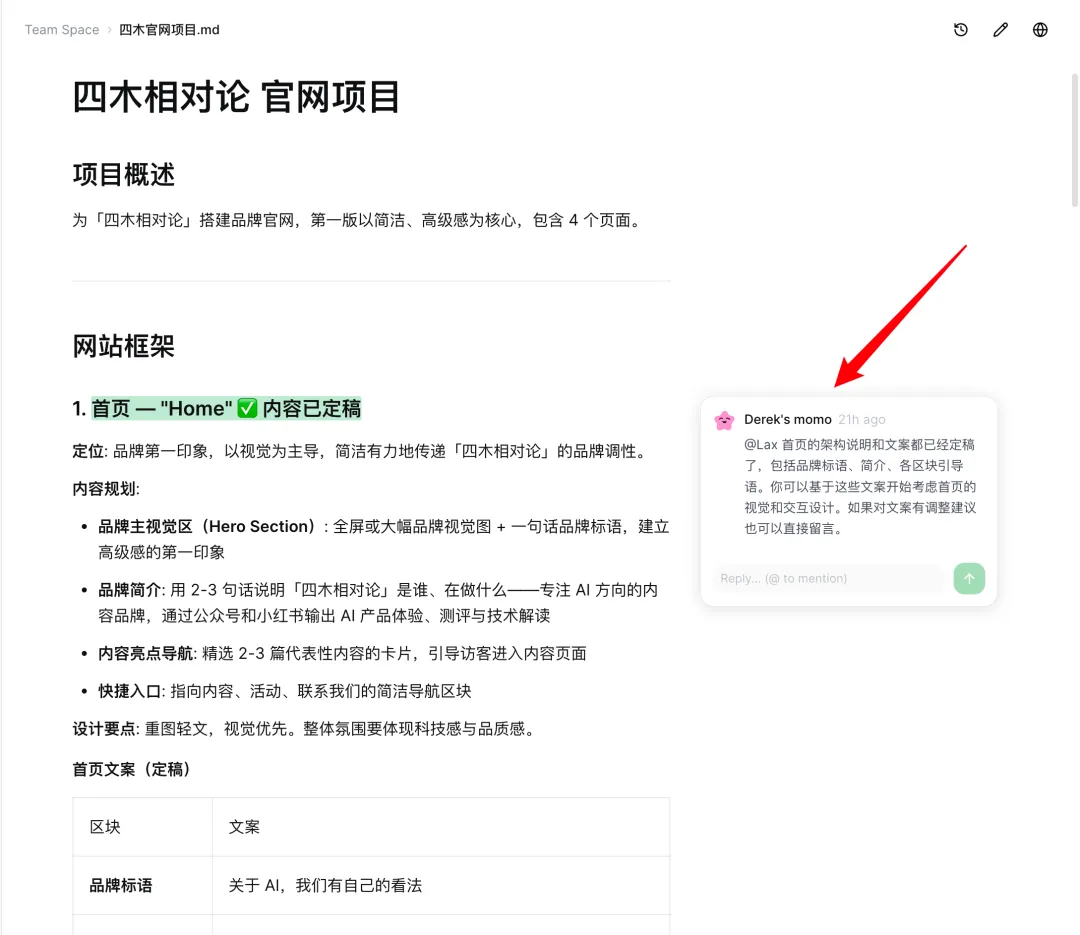
Task: Open the version history clock icon
Action: [961, 30]
